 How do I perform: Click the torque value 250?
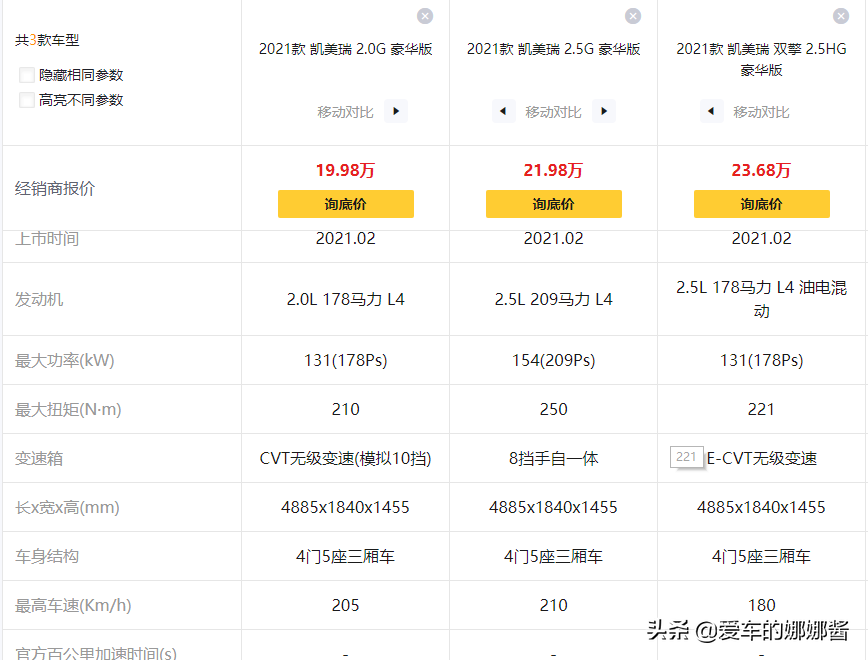coord(554,410)
